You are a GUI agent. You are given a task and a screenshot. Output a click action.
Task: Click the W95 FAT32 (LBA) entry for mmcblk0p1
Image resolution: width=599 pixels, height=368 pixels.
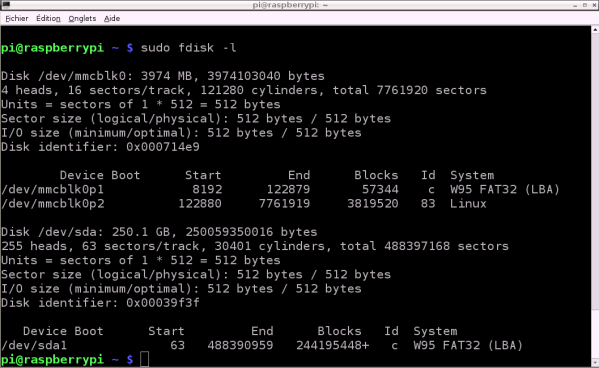coord(505,190)
